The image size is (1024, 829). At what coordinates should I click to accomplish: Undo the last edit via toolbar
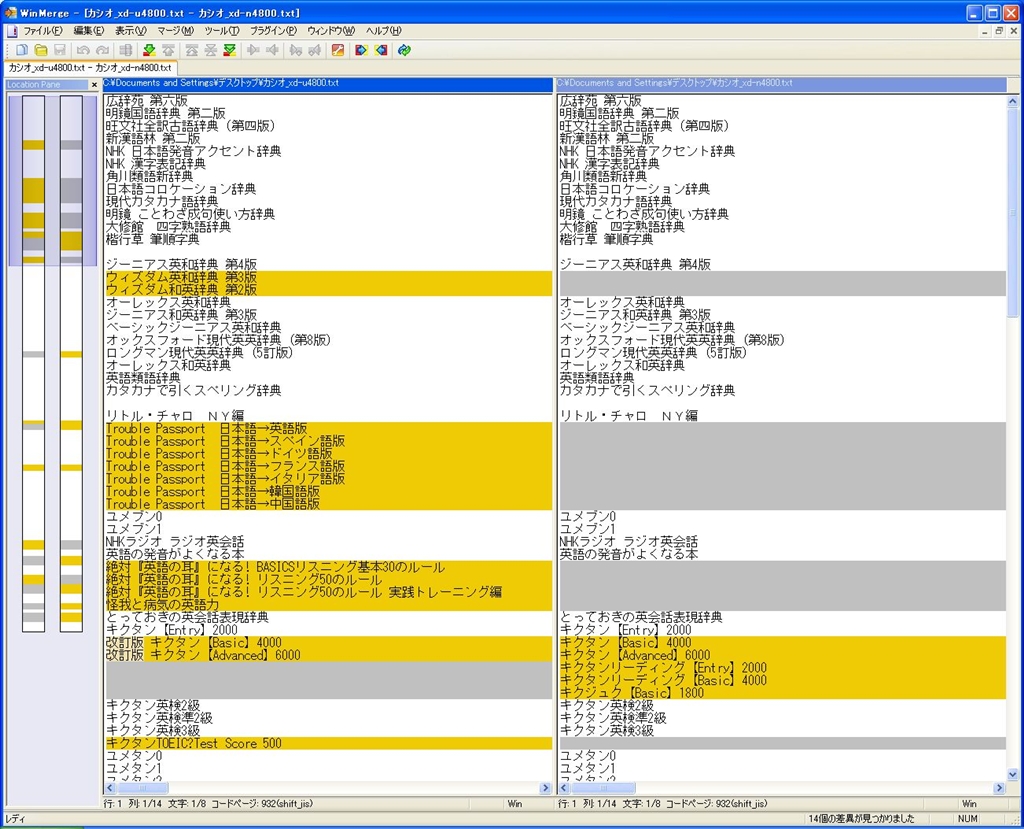[x=83, y=50]
